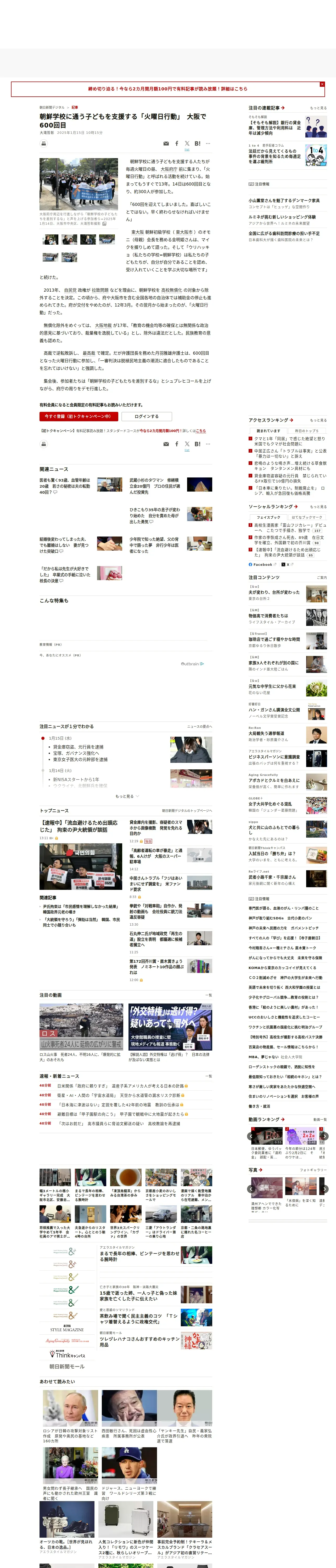Open the first small thumbnail under the photo

coord(51,240)
